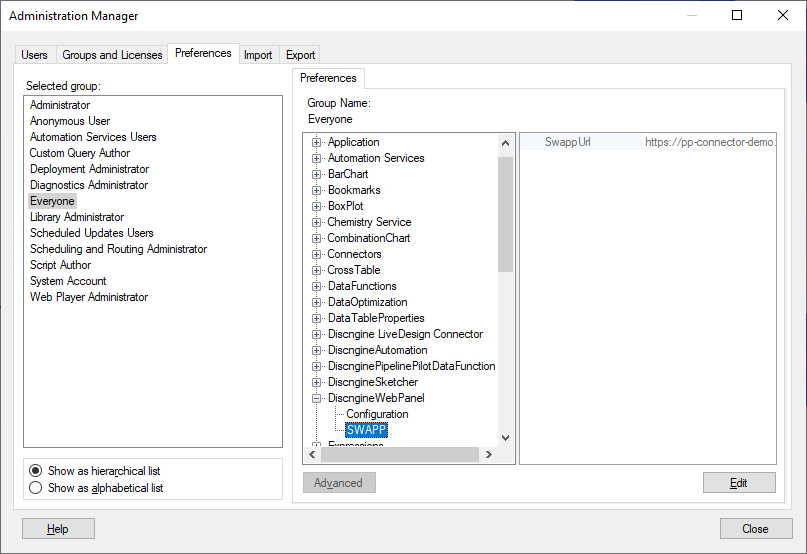
Task: Expand the CombinationChart node
Action: (317, 238)
